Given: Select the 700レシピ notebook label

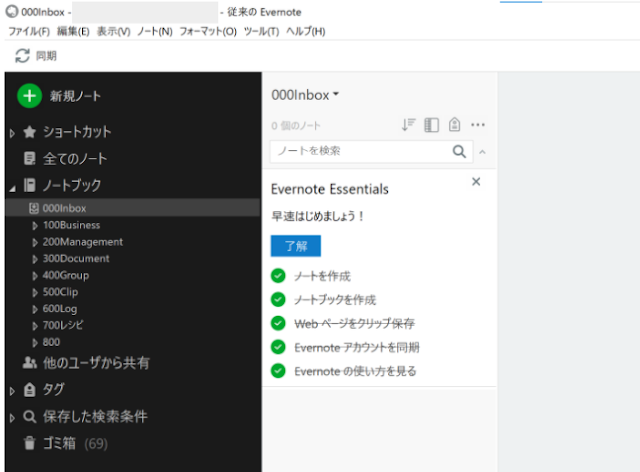Looking at the screenshot, I should [x=63, y=325].
